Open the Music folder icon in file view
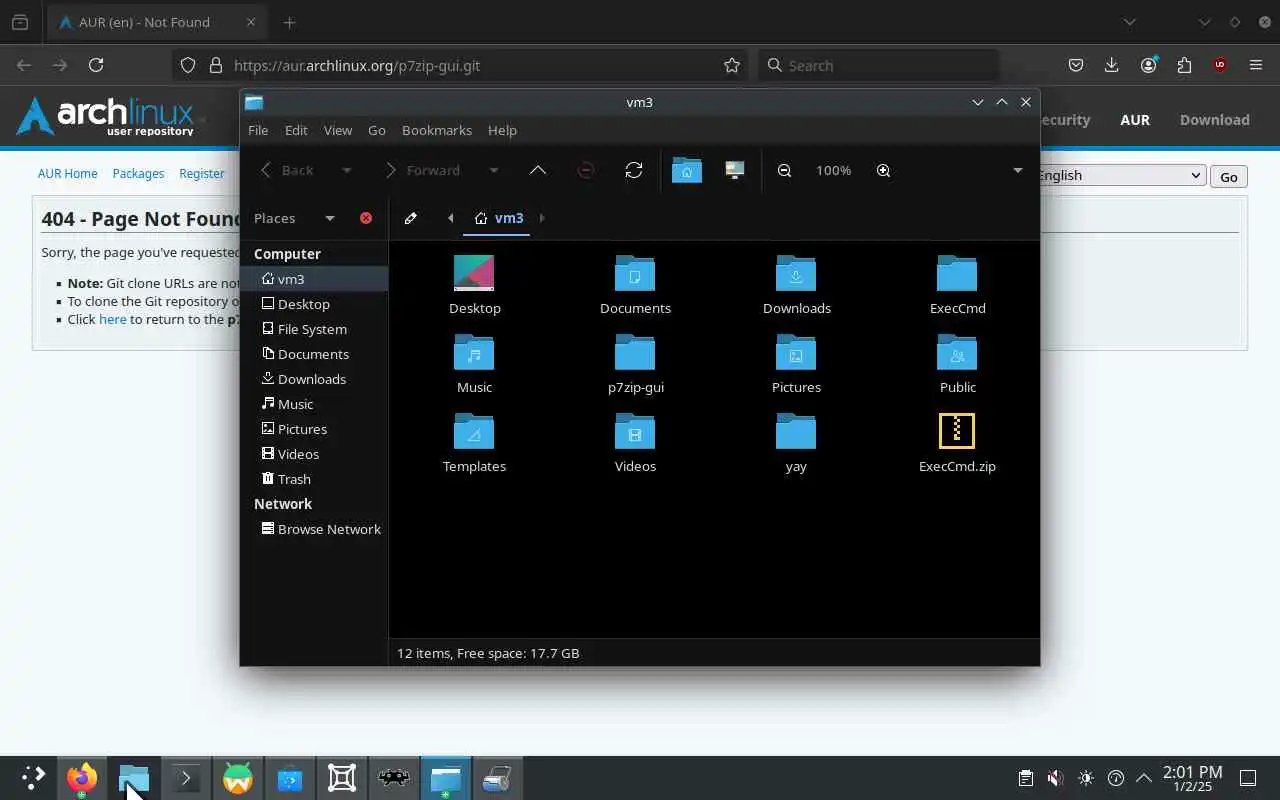 [474, 352]
